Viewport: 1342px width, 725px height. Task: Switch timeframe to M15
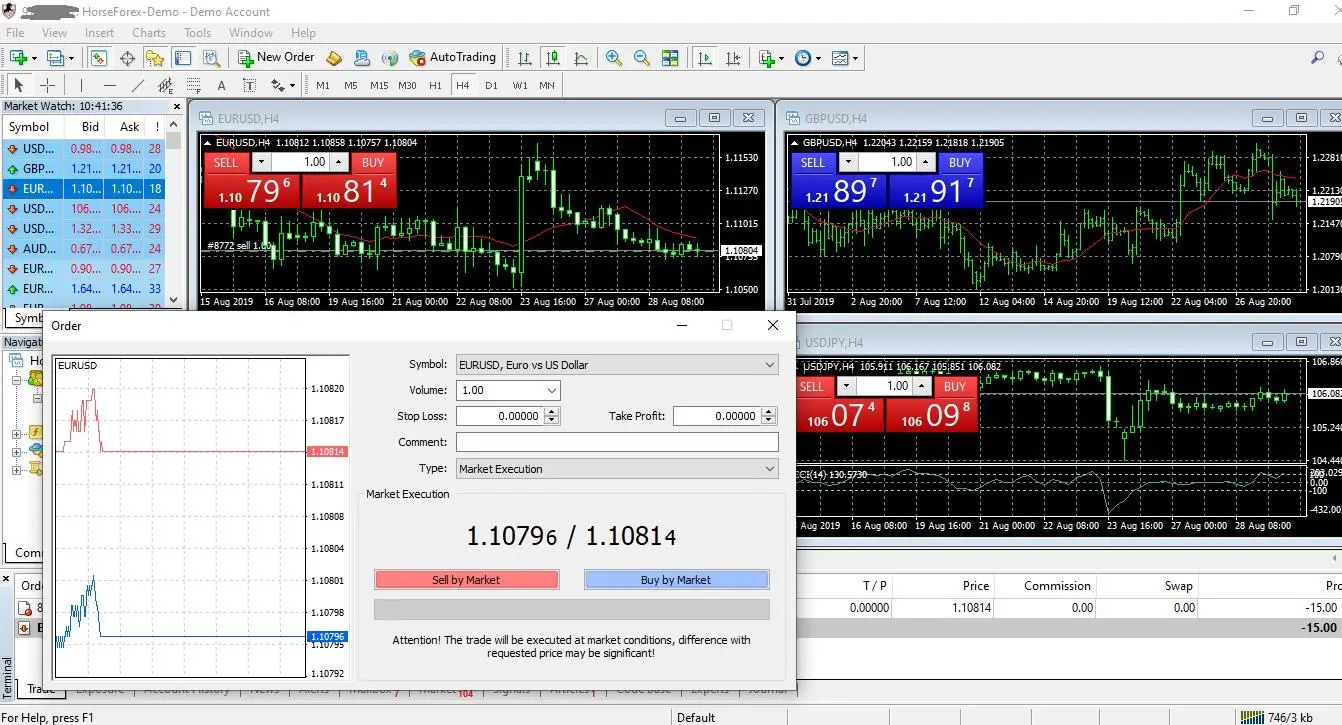coord(378,85)
